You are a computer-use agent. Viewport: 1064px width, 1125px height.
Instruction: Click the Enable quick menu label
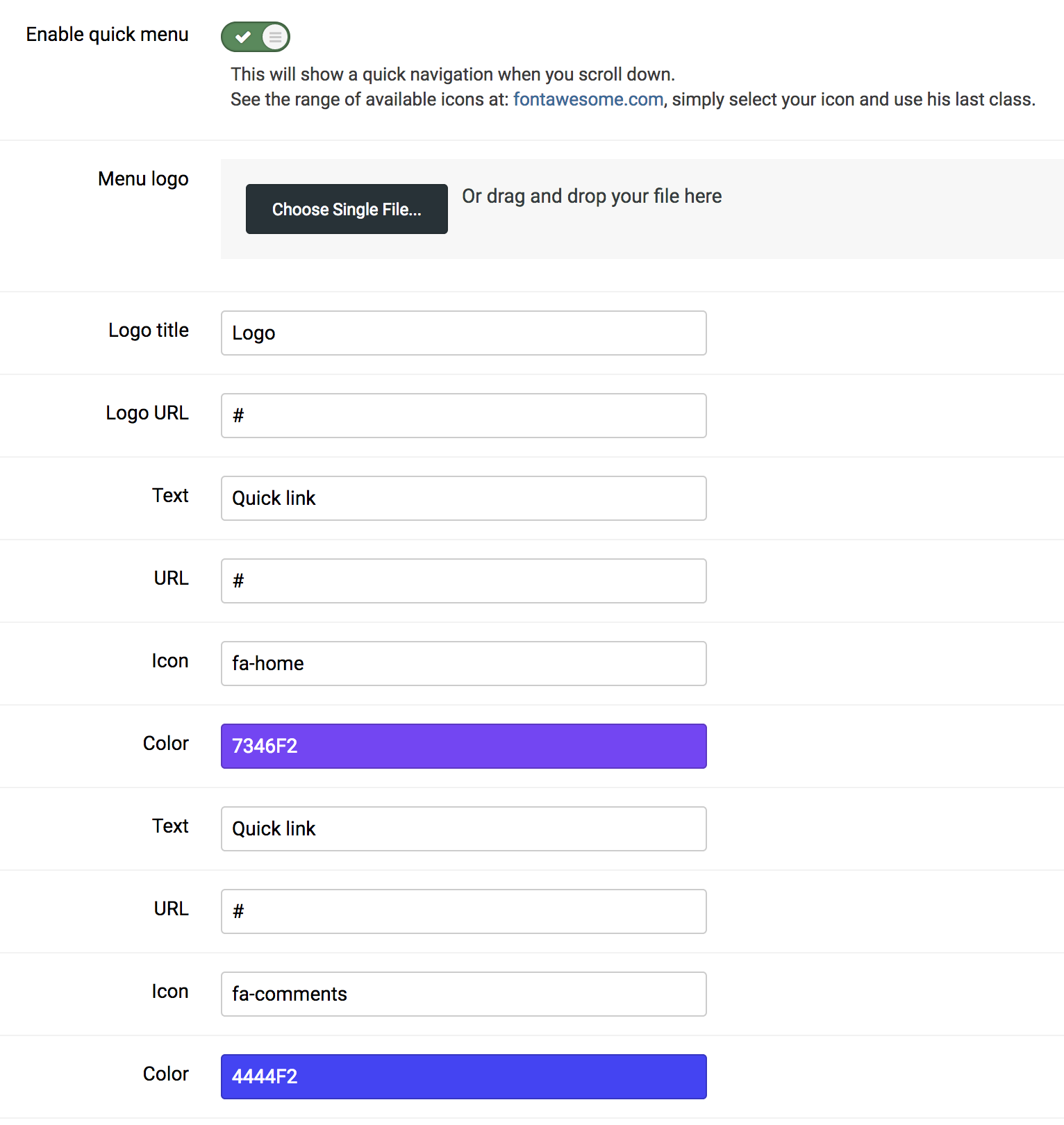pyautogui.click(x=107, y=35)
